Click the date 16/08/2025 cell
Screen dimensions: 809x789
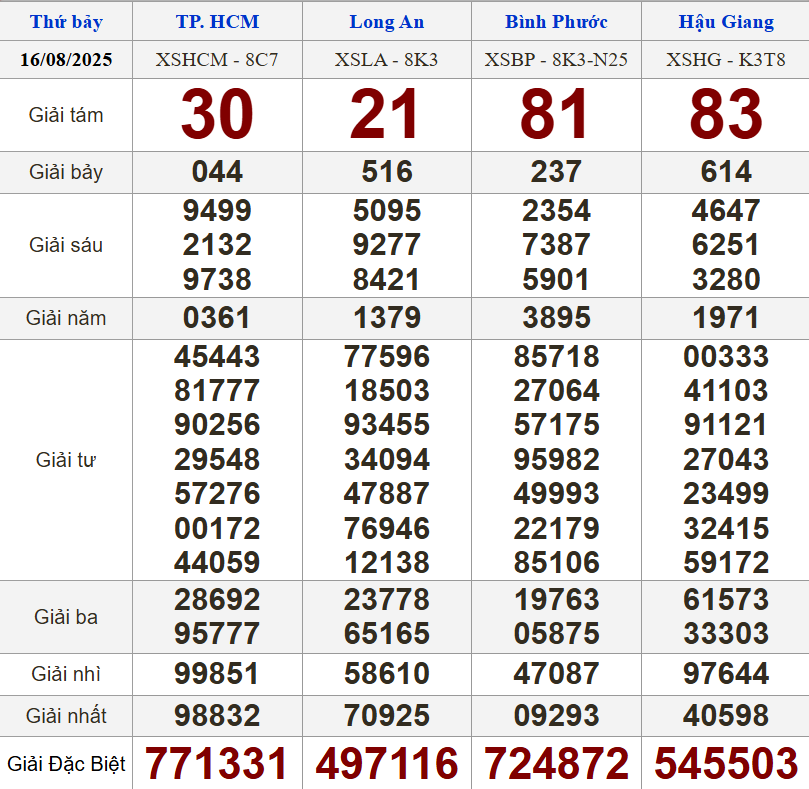pyautogui.click(x=66, y=60)
